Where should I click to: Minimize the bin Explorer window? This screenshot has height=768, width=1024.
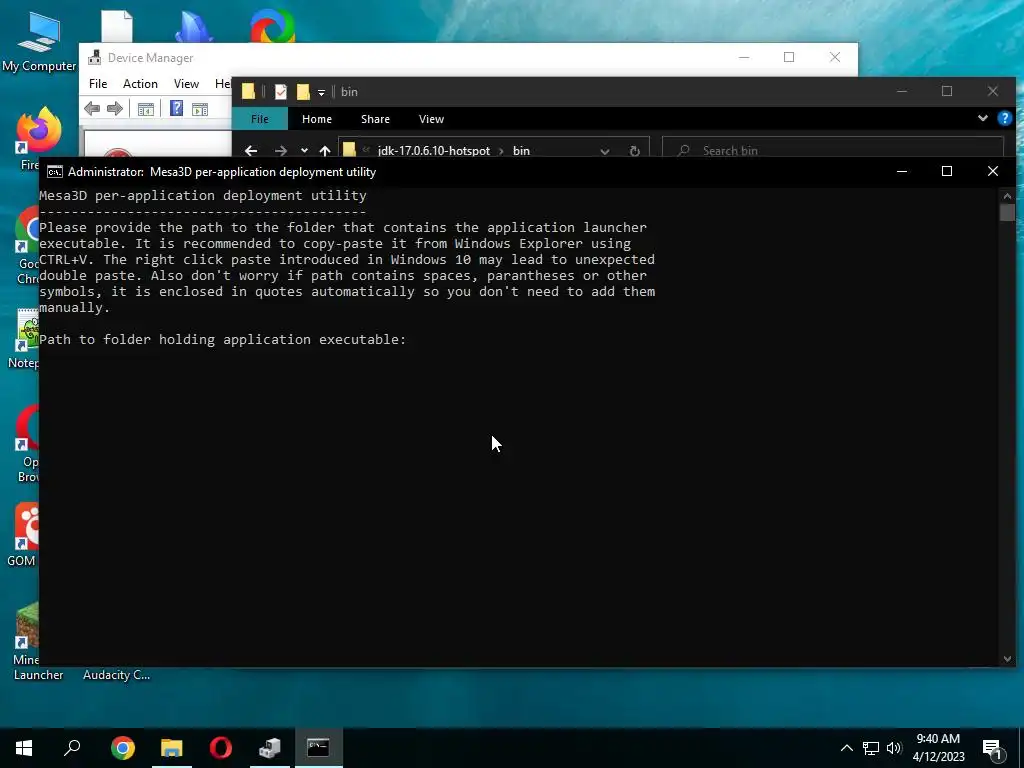(x=902, y=91)
